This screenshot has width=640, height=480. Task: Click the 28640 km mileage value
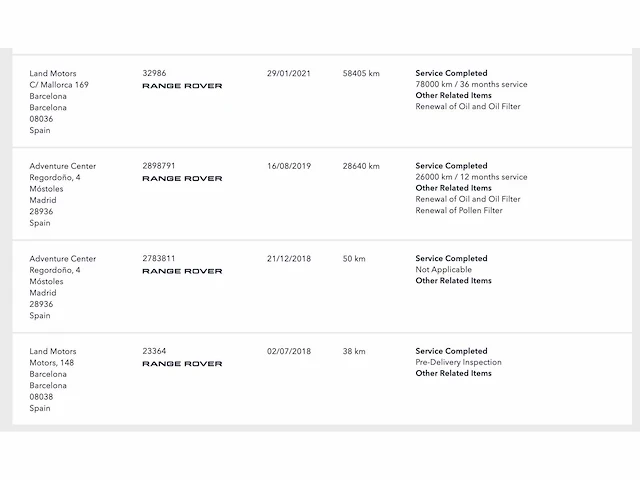(x=361, y=166)
